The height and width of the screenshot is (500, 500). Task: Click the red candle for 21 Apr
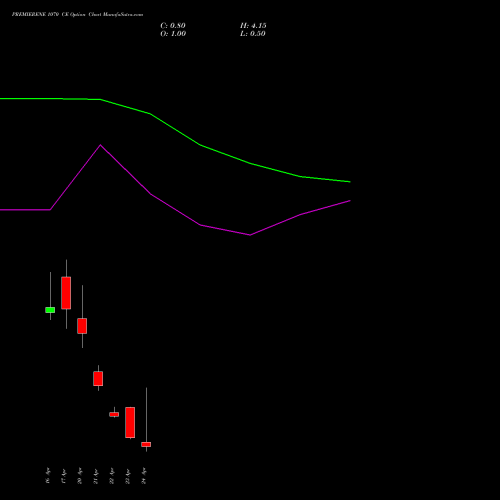coord(98,379)
